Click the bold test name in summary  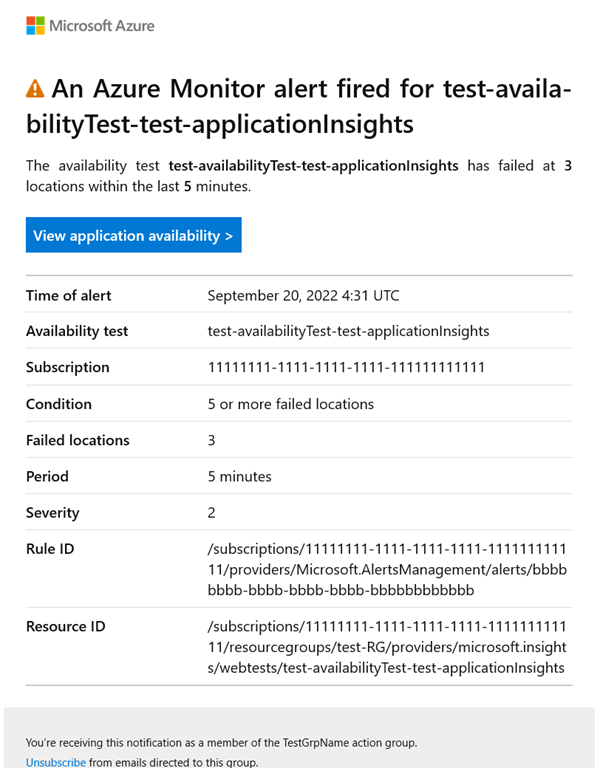coord(313,166)
